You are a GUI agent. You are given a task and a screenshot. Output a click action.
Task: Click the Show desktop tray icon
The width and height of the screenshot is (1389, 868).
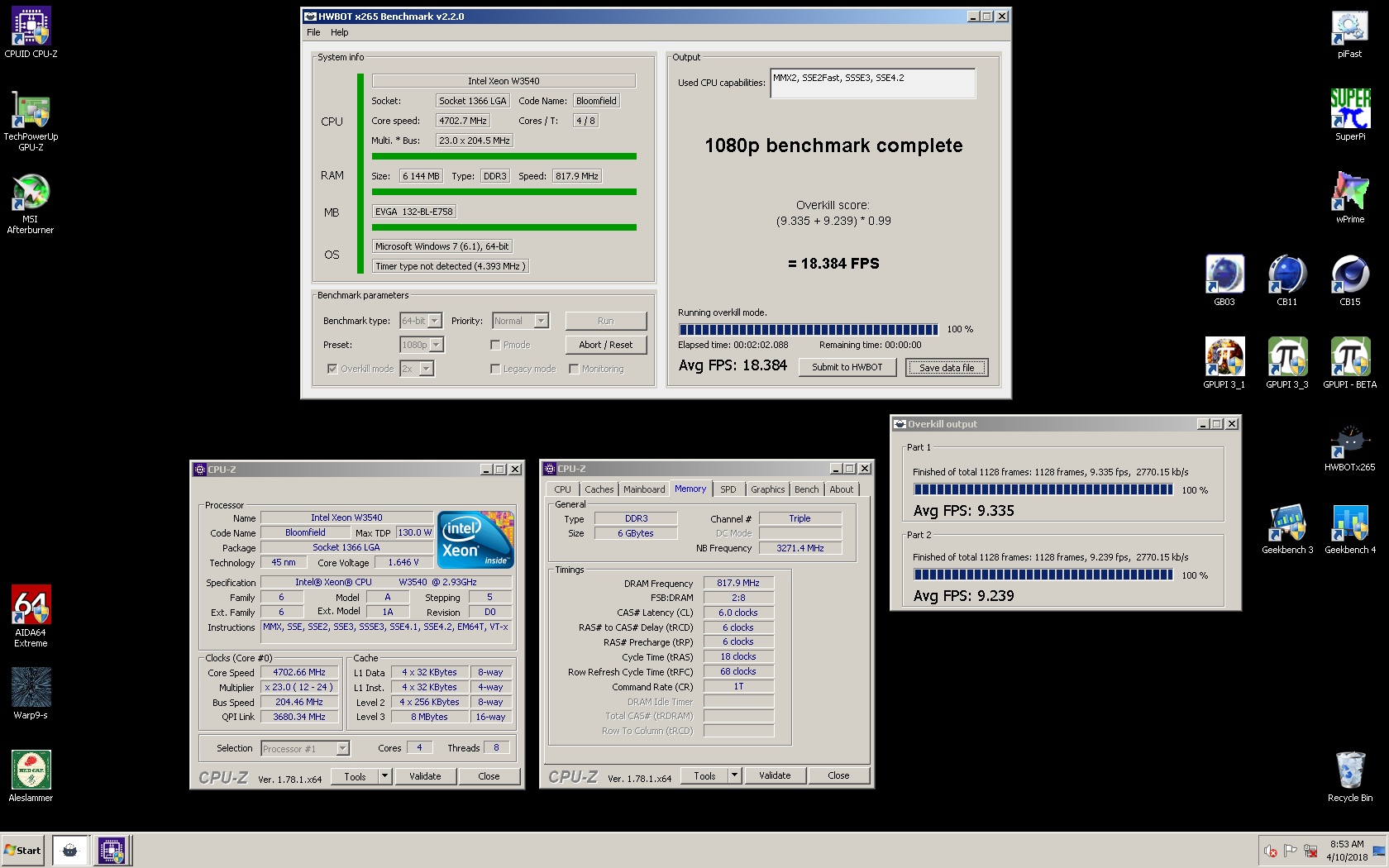coord(1378,851)
